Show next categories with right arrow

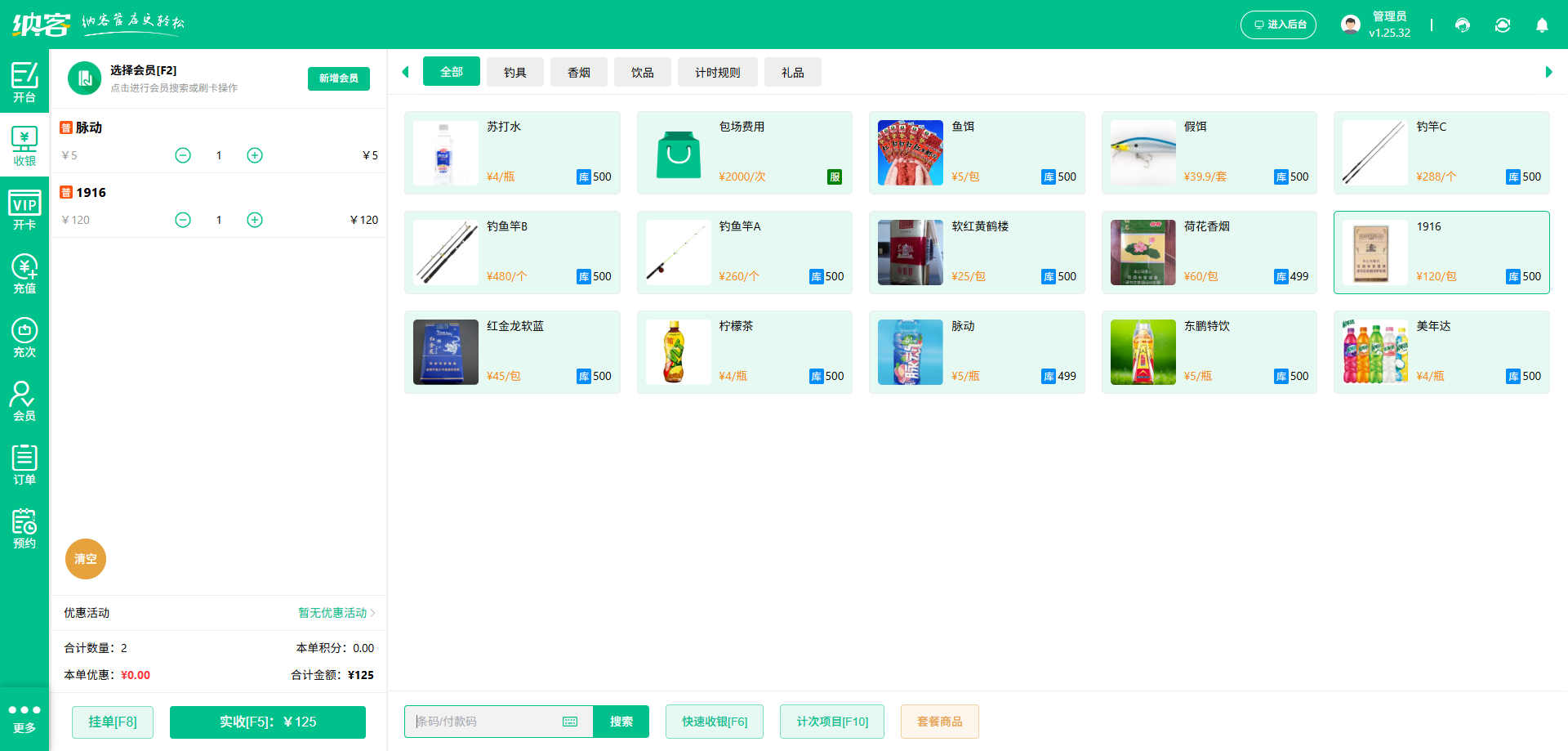click(x=1548, y=72)
